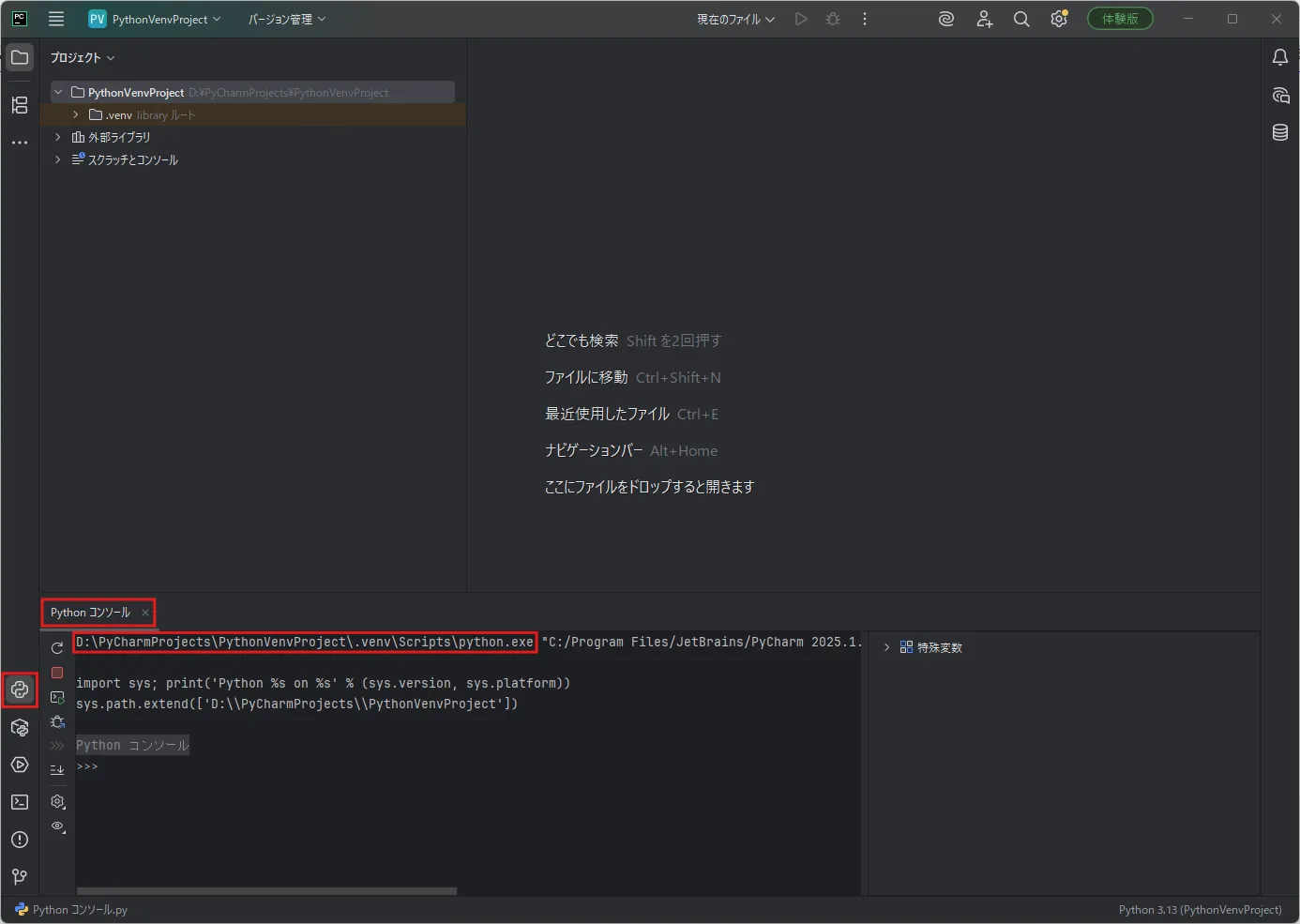Click the ファイルに移動 hint text
Image resolution: width=1300 pixels, height=924 pixels.
coord(586,377)
